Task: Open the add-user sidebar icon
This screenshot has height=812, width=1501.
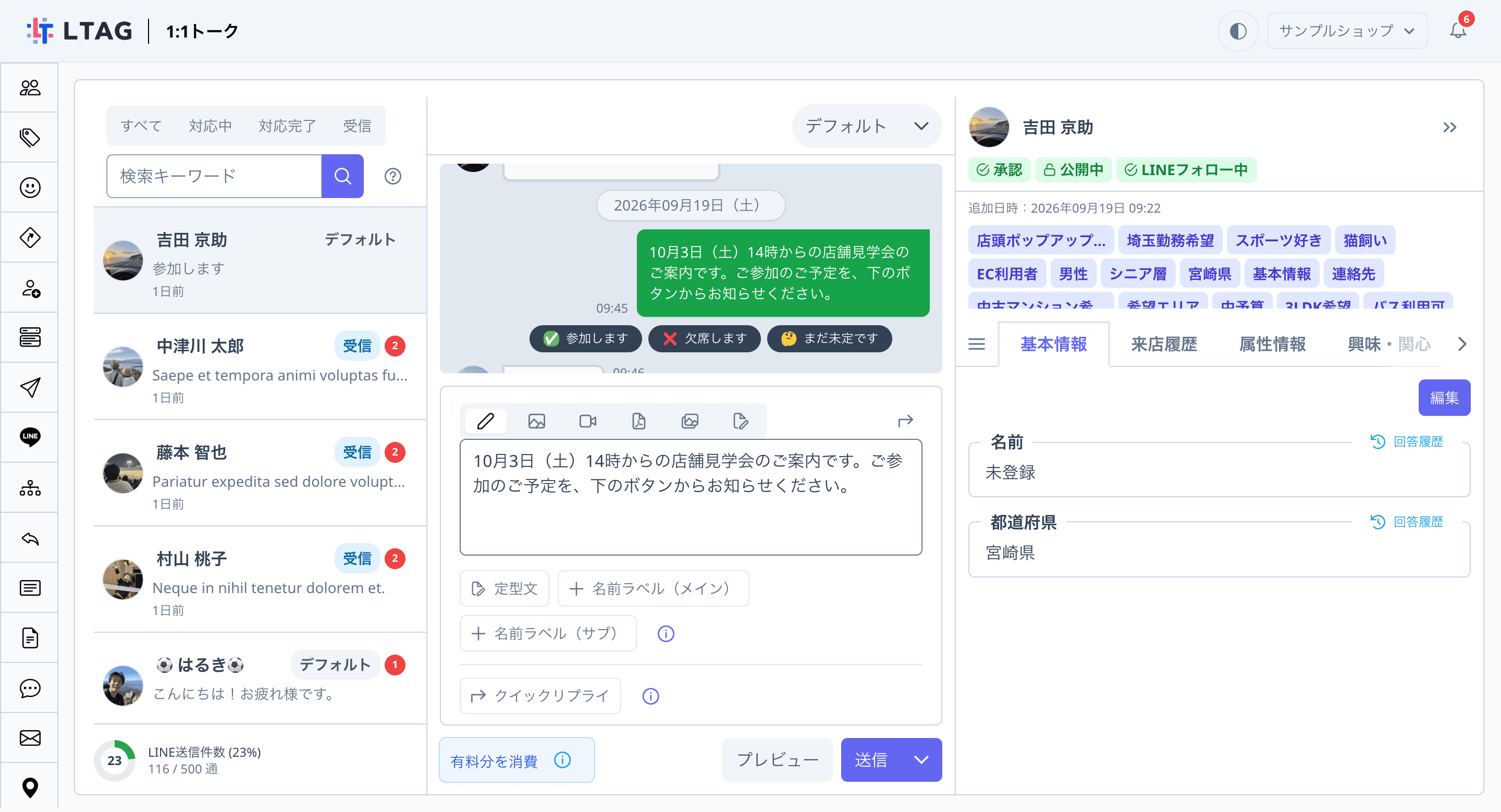Action: 30,288
